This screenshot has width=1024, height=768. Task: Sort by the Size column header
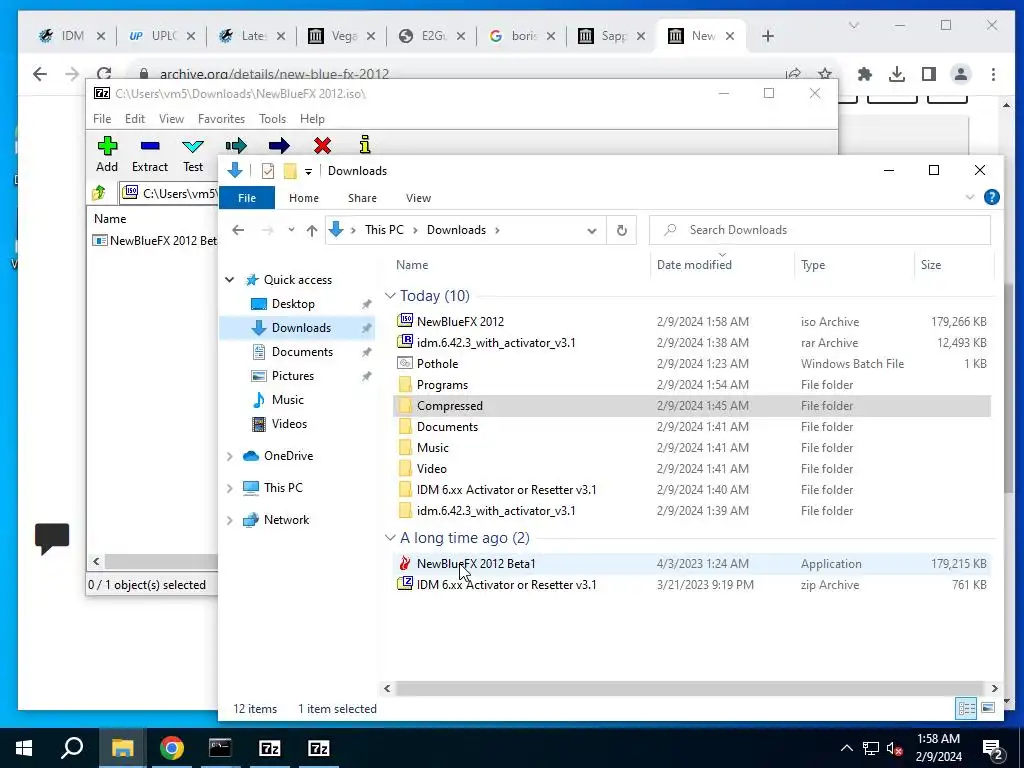(x=931, y=264)
